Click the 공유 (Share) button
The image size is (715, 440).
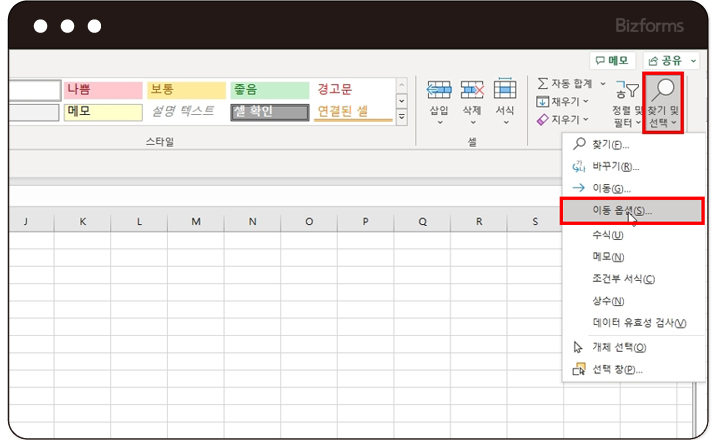coord(671,60)
